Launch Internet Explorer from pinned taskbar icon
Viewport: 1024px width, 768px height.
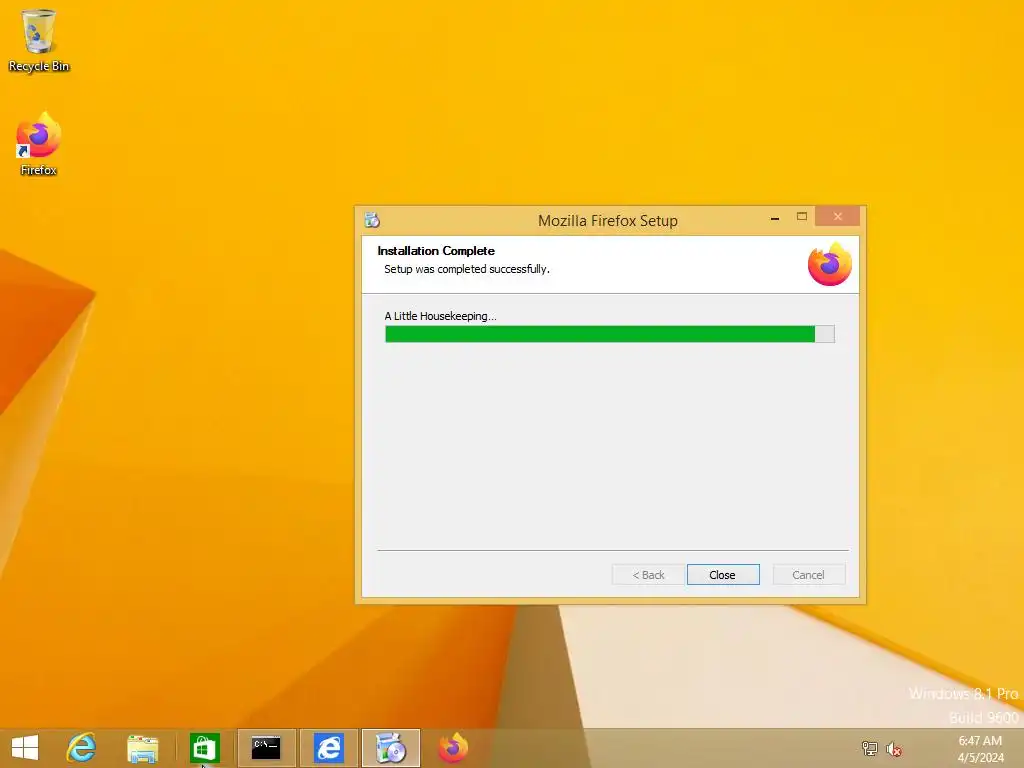[x=82, y=748]
